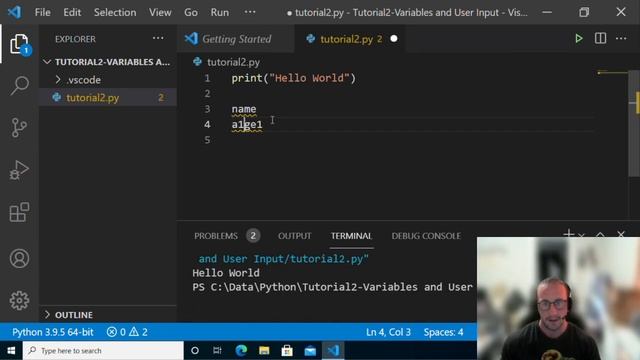Run the Python file with play button
This screenshot has height=360, width=640.
(578, 39)
